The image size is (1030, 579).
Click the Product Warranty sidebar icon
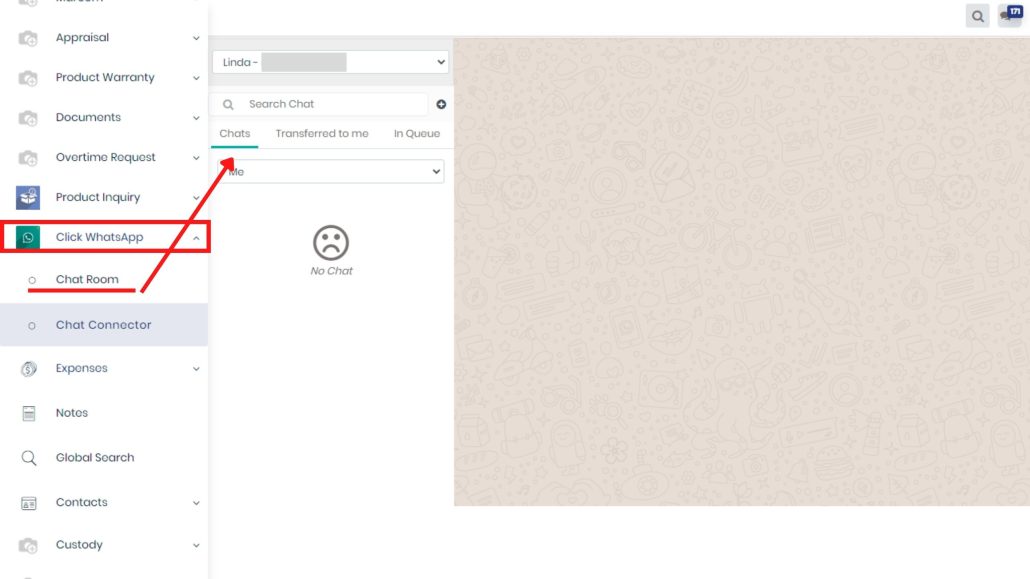tap(28, 79)
